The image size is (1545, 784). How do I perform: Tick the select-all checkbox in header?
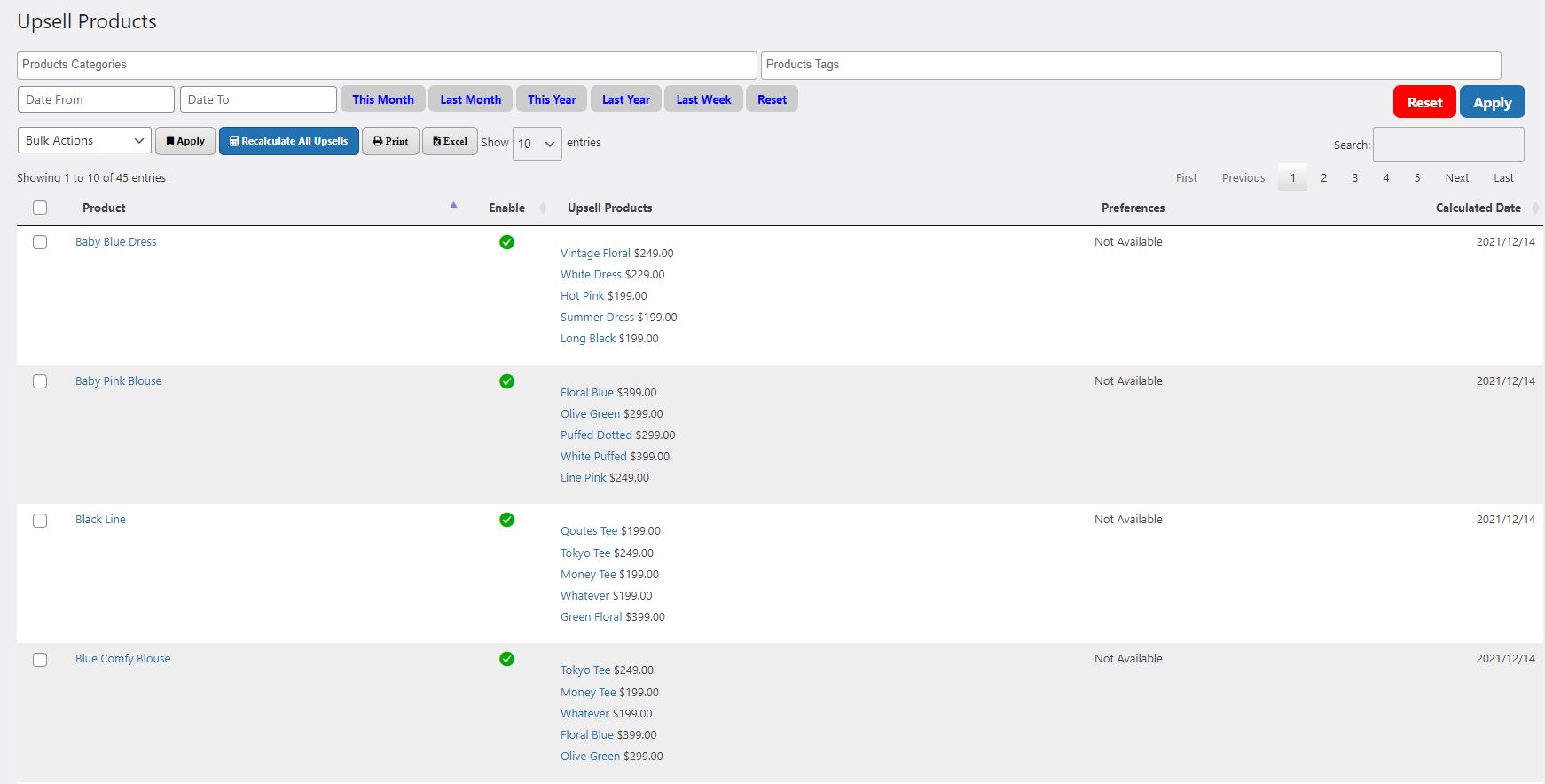click(40, 208)
